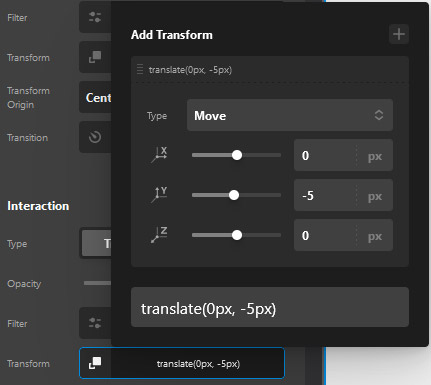
Task: Click the Transition timer icon
Action: point(95,137)
